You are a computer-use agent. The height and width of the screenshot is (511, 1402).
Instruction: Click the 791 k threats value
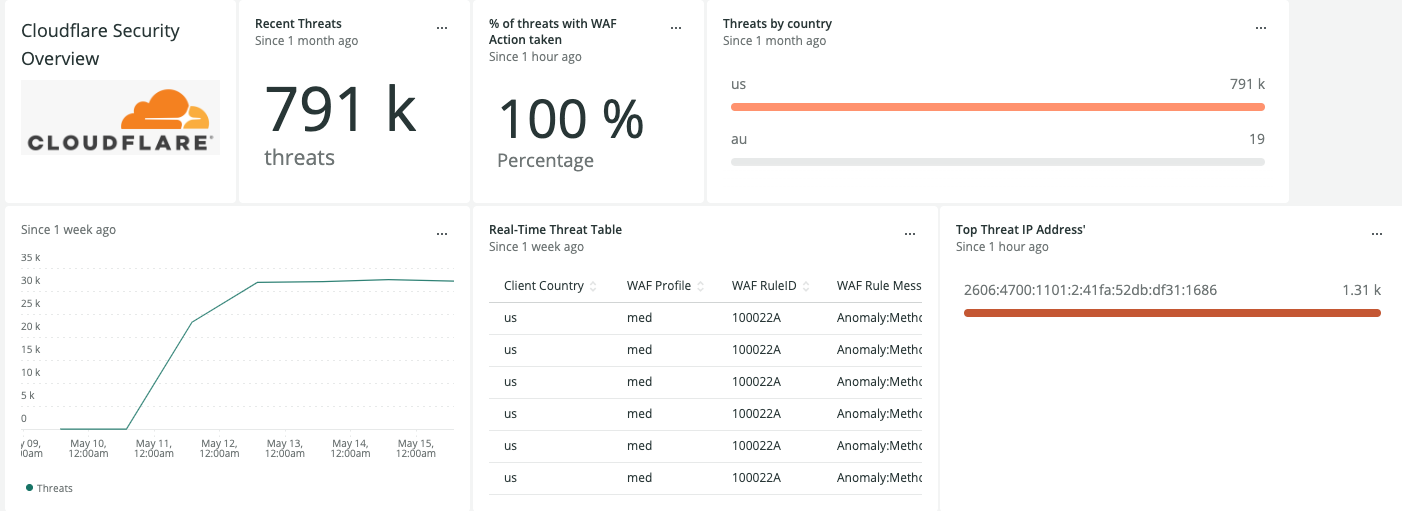tap(339, 109)
